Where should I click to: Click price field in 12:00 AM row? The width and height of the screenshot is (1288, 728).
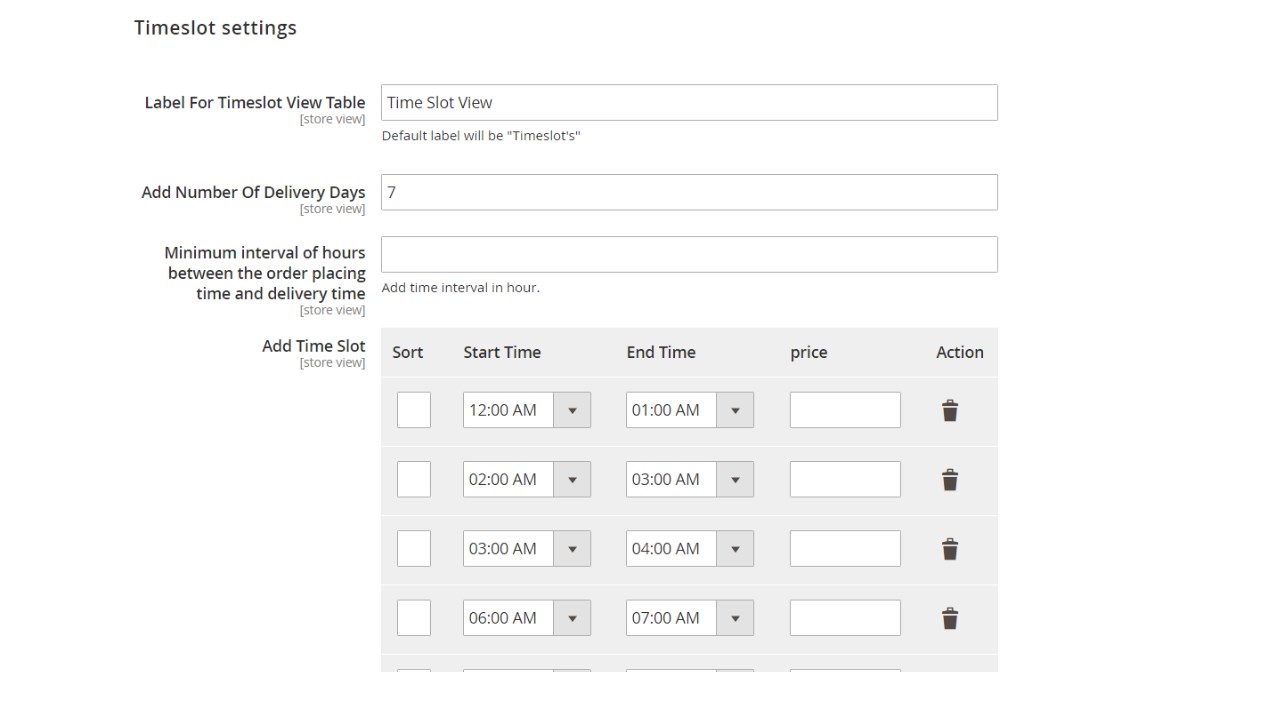coord(845,410)
